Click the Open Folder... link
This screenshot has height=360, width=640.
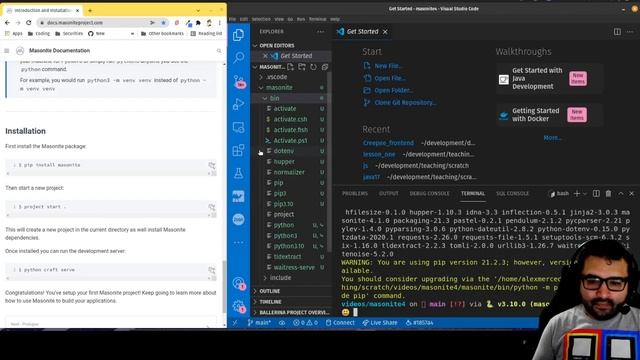(x=393, y=91)
